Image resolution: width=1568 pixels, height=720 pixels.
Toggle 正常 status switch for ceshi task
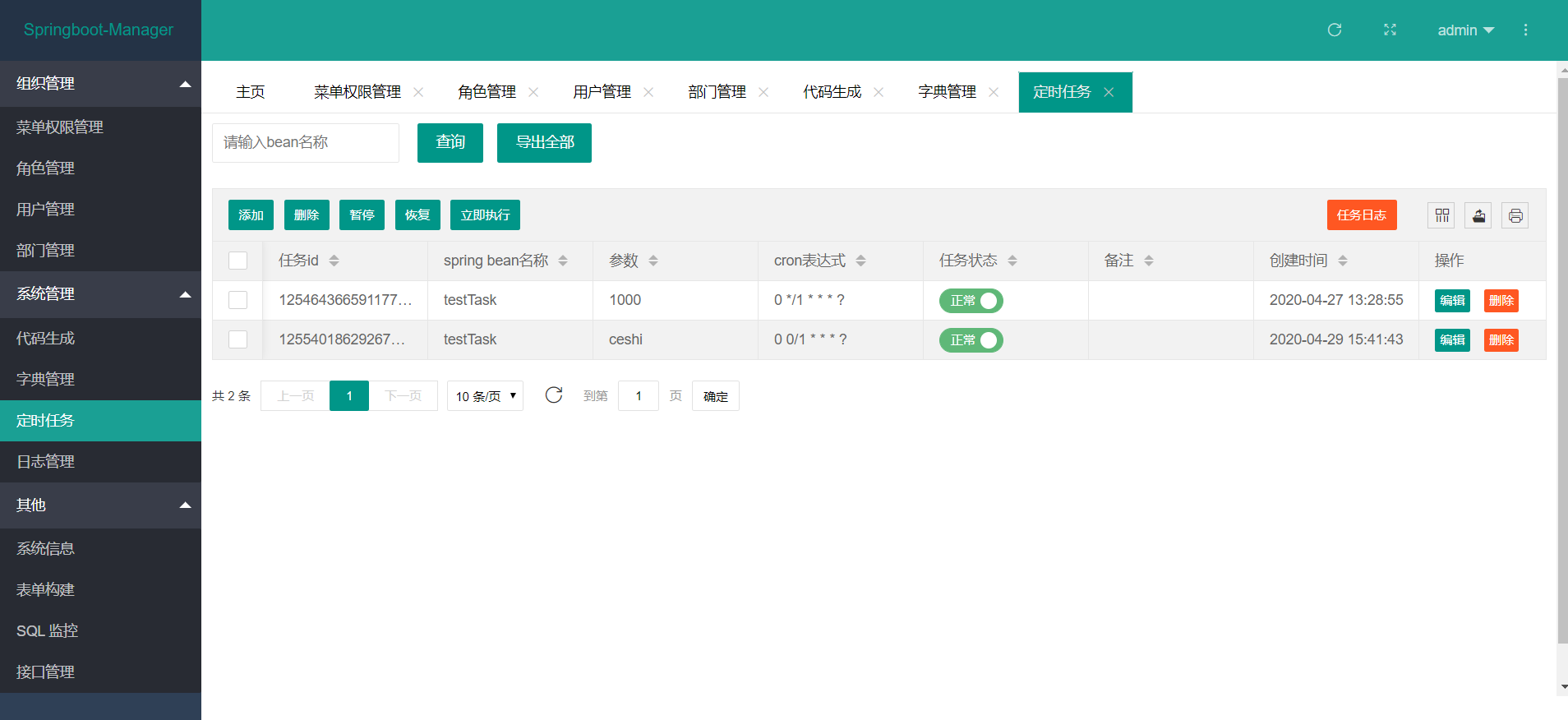point(971,340)
